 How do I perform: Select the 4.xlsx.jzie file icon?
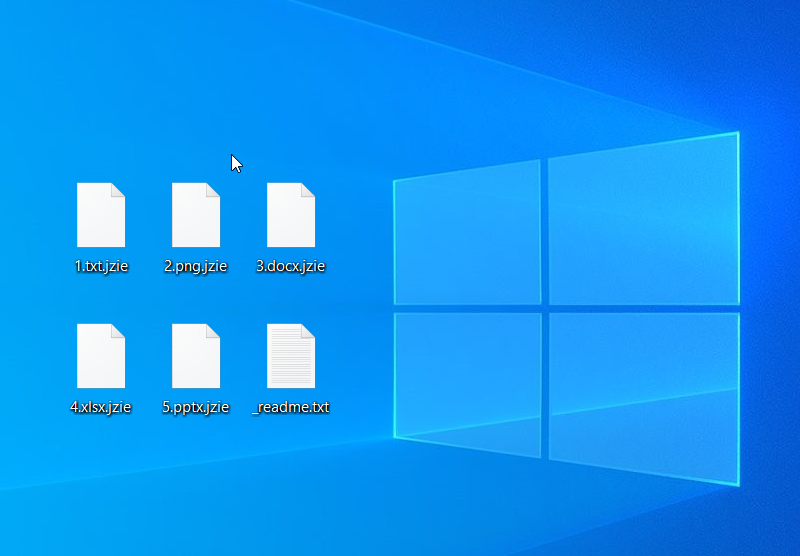tap(101, 356)
